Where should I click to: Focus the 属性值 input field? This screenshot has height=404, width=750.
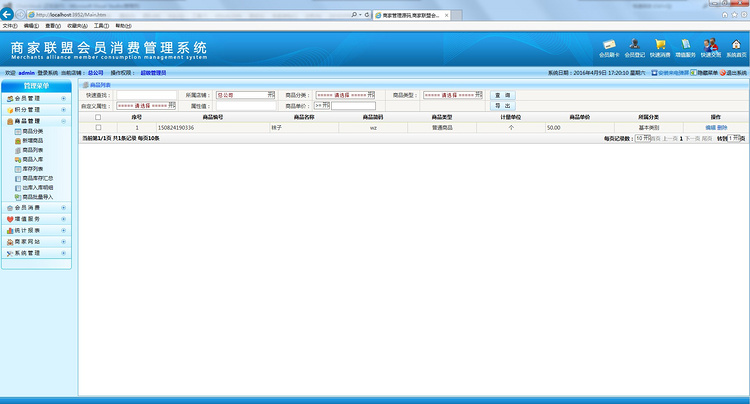[246, 106]
